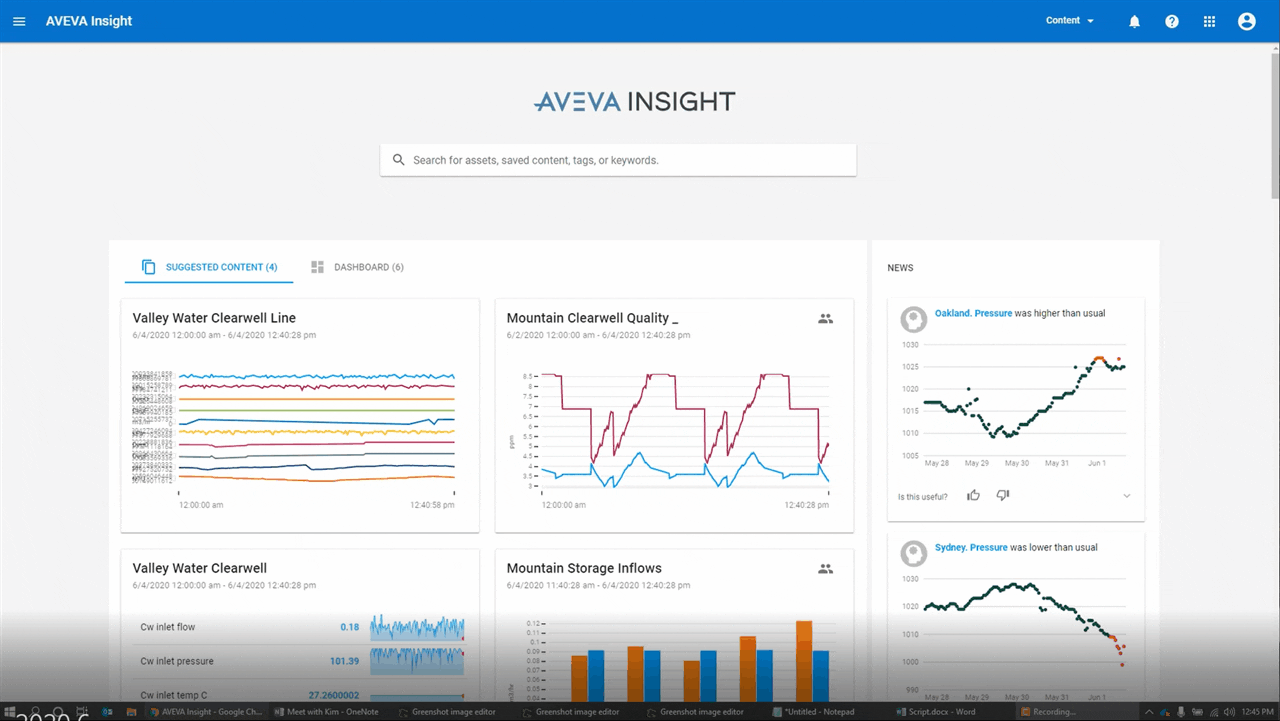Image resolution: width=1280 pixels, height=721 pixels.
Task: Open the Cw inlet pressure sparkline
Action: (x=417, y=661)
